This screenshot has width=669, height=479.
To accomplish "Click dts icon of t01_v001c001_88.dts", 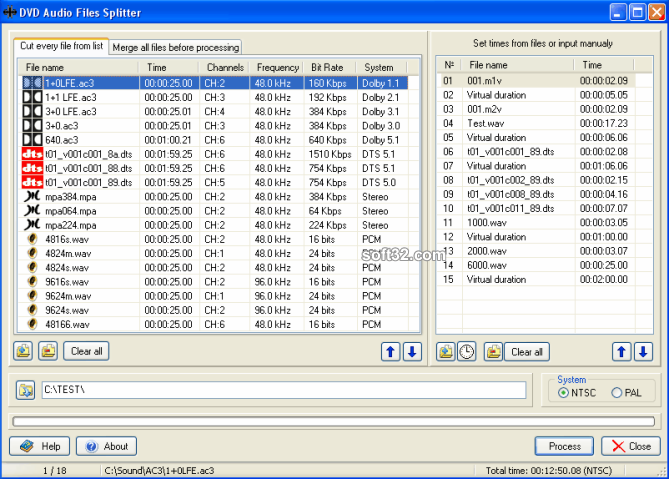I will [x=32, y=168].
